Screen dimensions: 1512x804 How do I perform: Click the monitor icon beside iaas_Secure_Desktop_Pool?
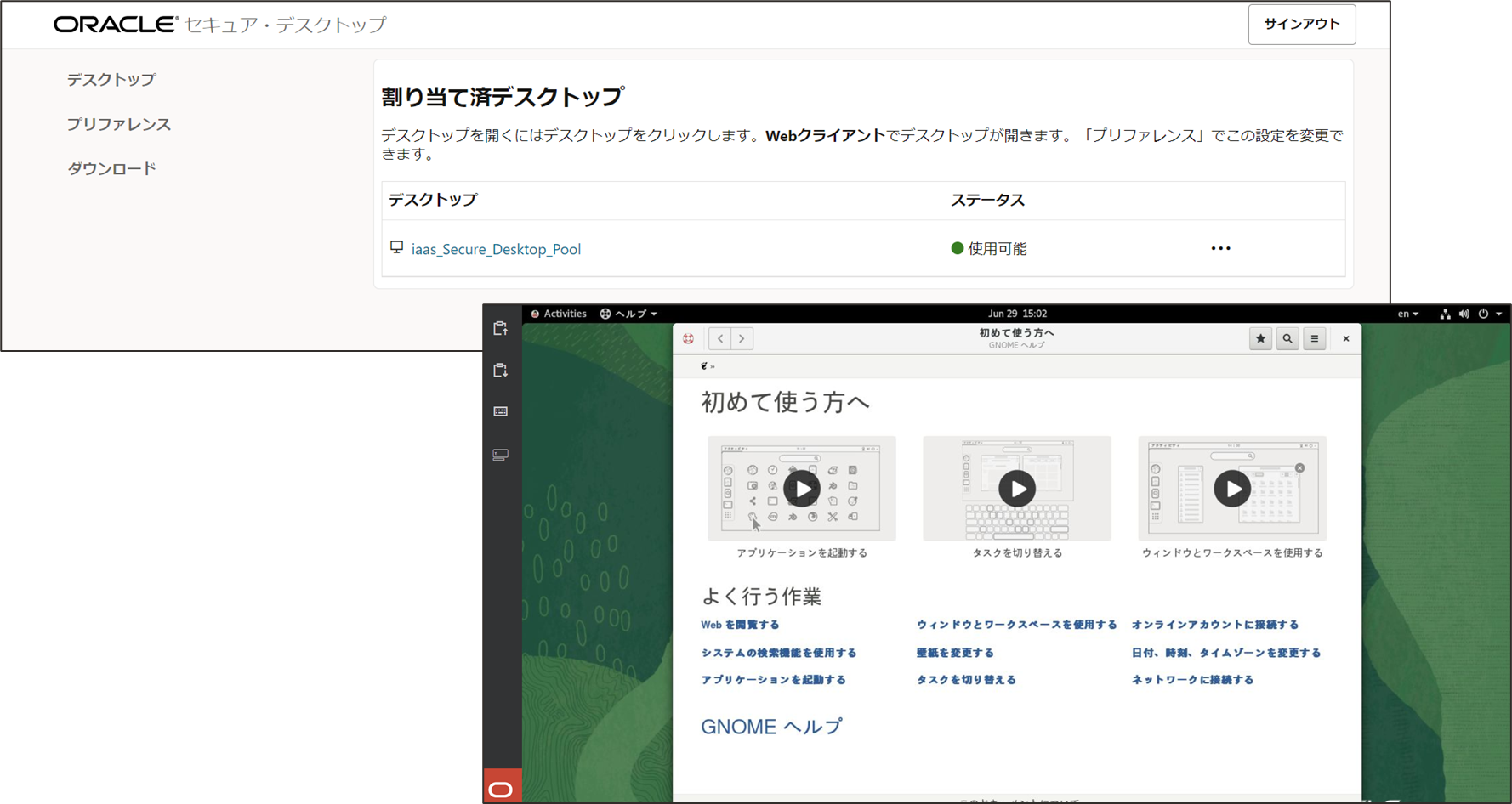[396, 247]
